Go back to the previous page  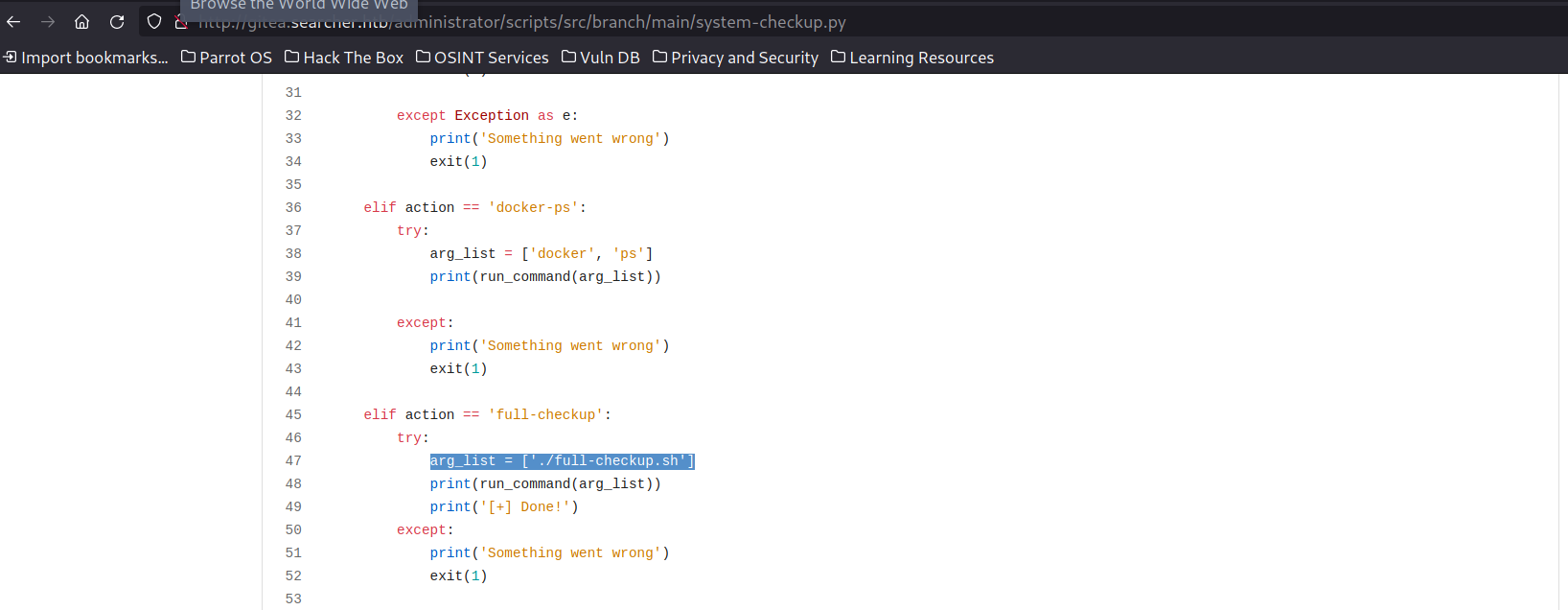coord(13,21)
